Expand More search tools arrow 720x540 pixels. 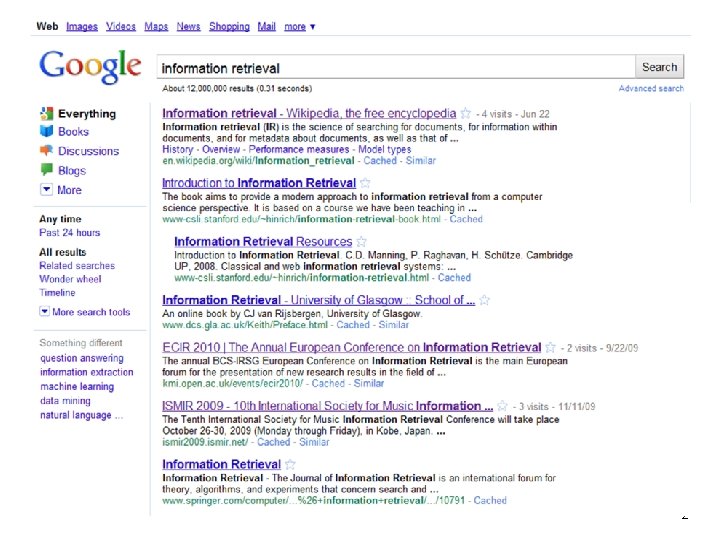44,311
